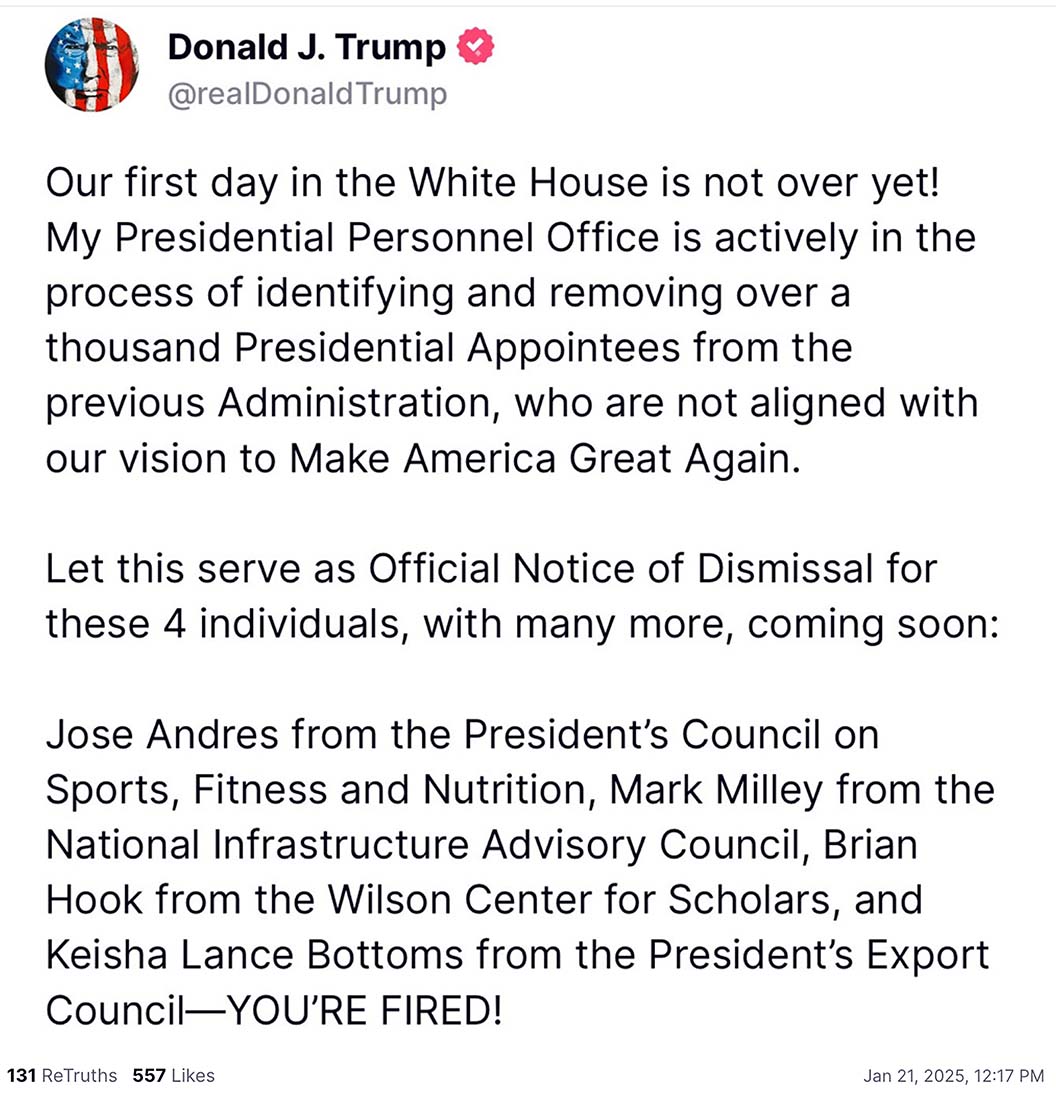The image size is (1056, 1095).
Task: Visit the @realDonaldTrump handle
Action: pyautogui.click(x=307, y=94)
